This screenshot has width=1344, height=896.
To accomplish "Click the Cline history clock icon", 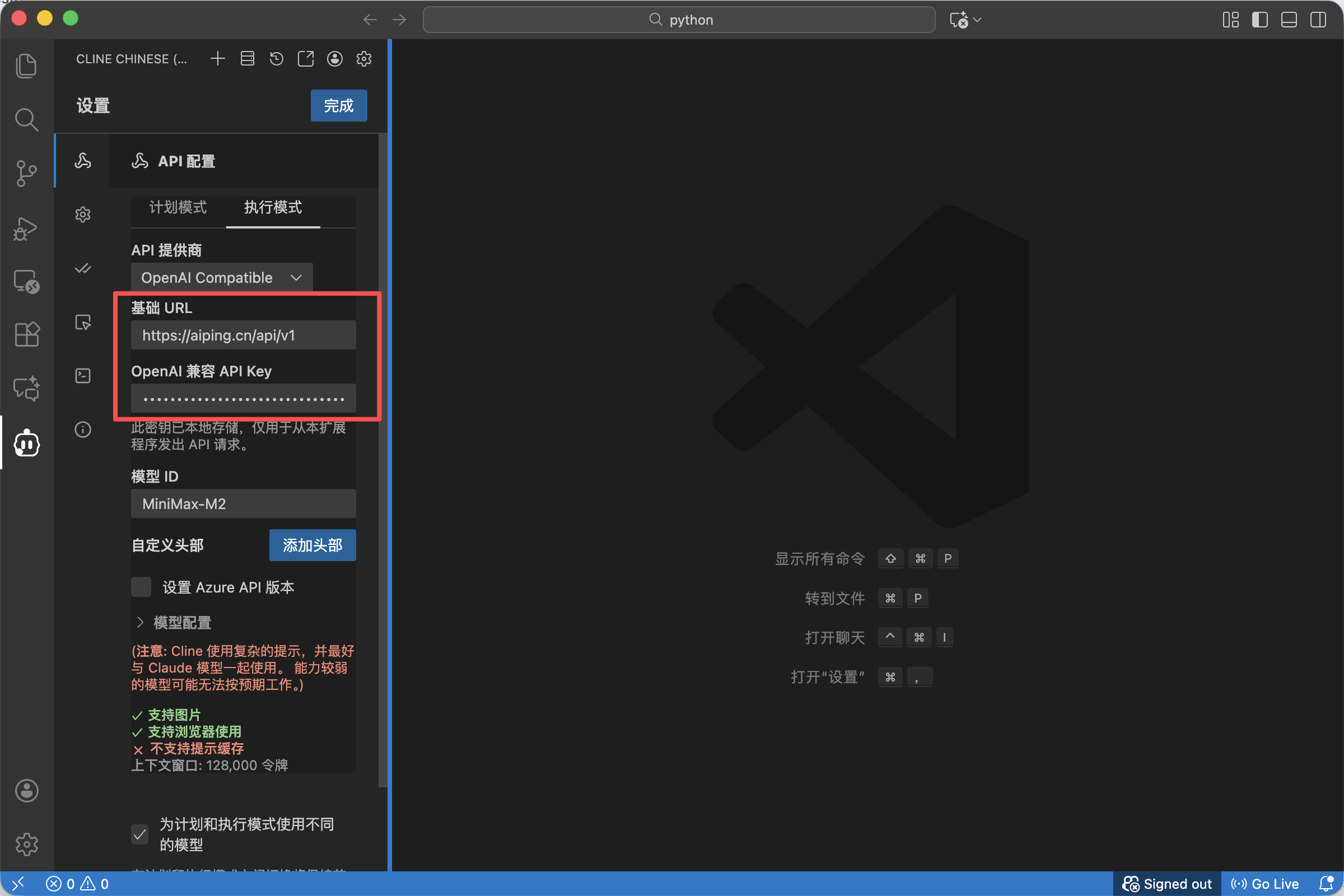I will 277,59.
